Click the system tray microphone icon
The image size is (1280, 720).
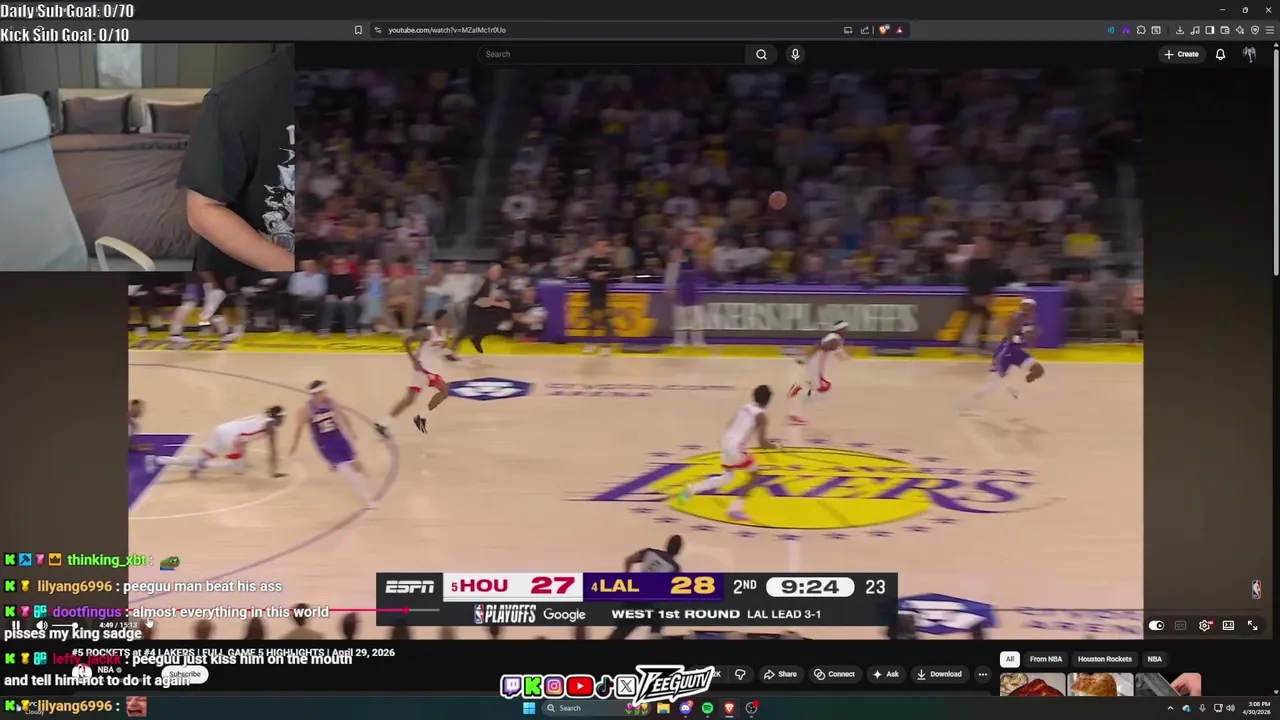[1202, 708]
